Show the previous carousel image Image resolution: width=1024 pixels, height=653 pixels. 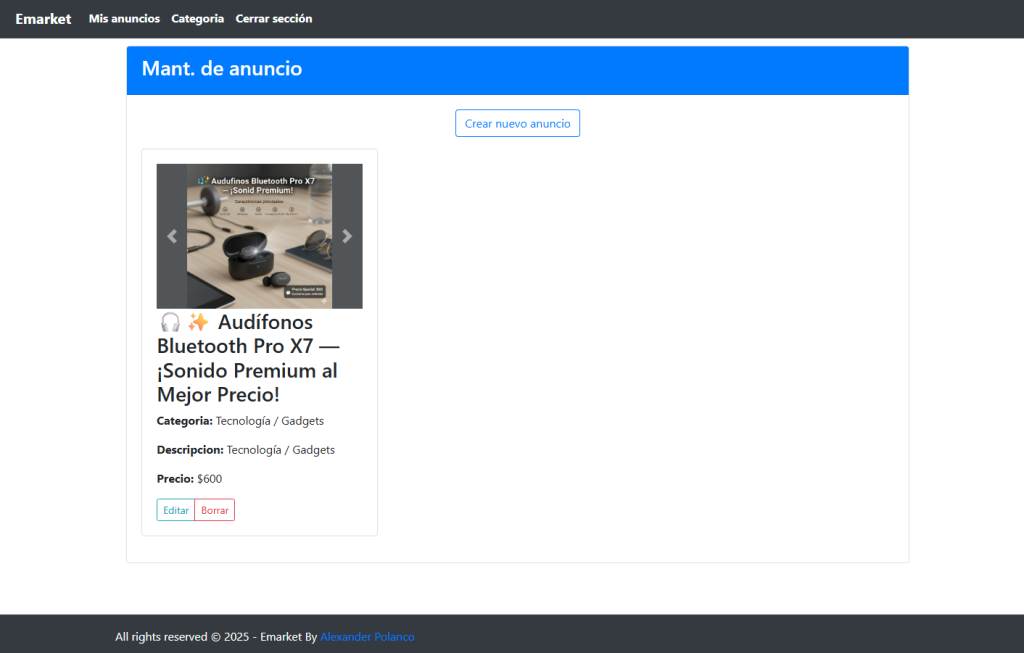[x=172, y=236]
